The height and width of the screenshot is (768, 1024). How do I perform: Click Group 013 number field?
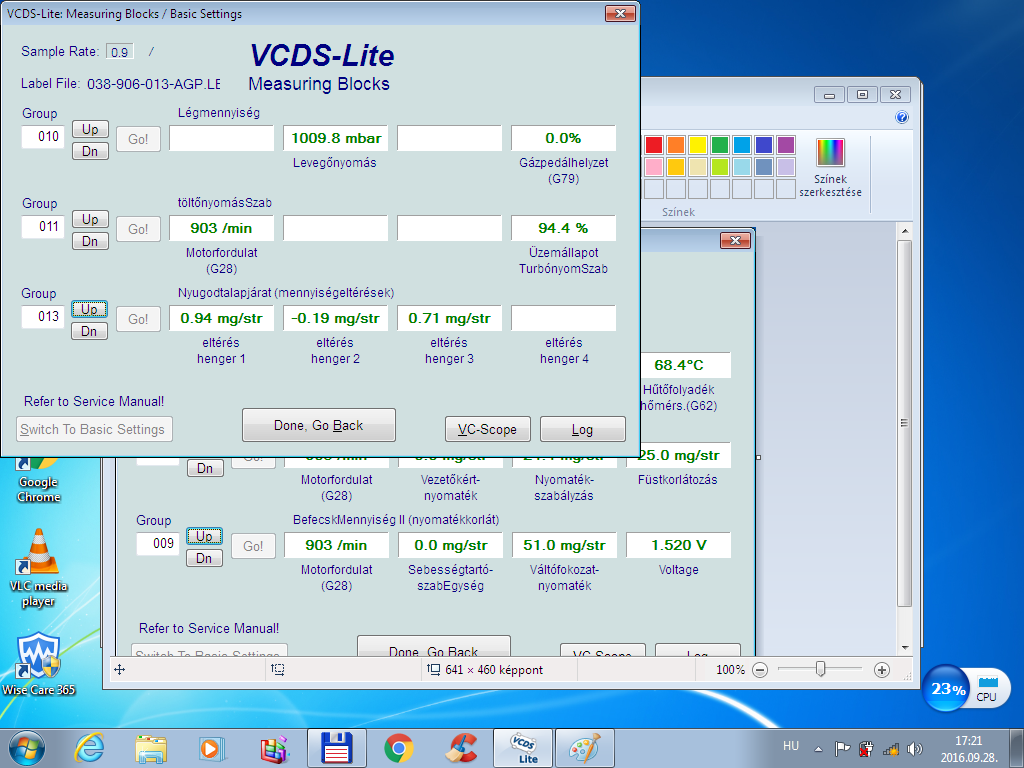[x=43, y=317]
